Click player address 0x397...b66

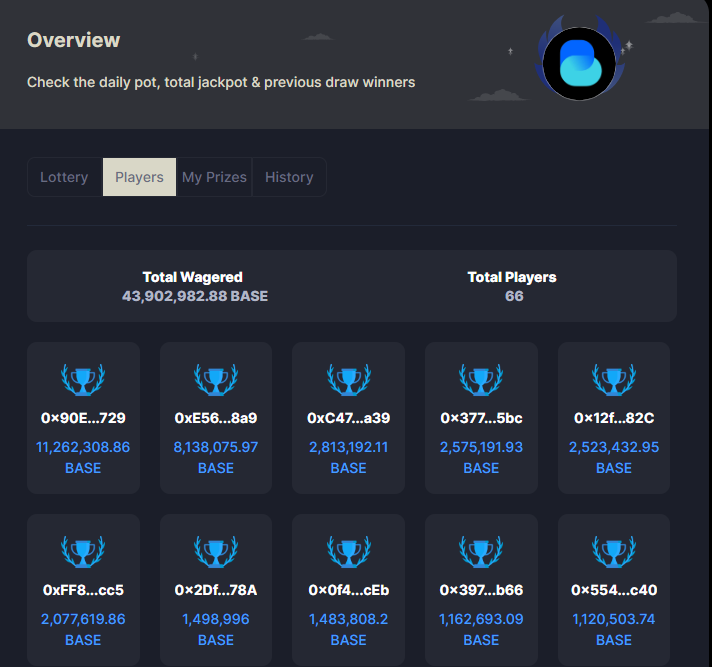click(481, 590)
